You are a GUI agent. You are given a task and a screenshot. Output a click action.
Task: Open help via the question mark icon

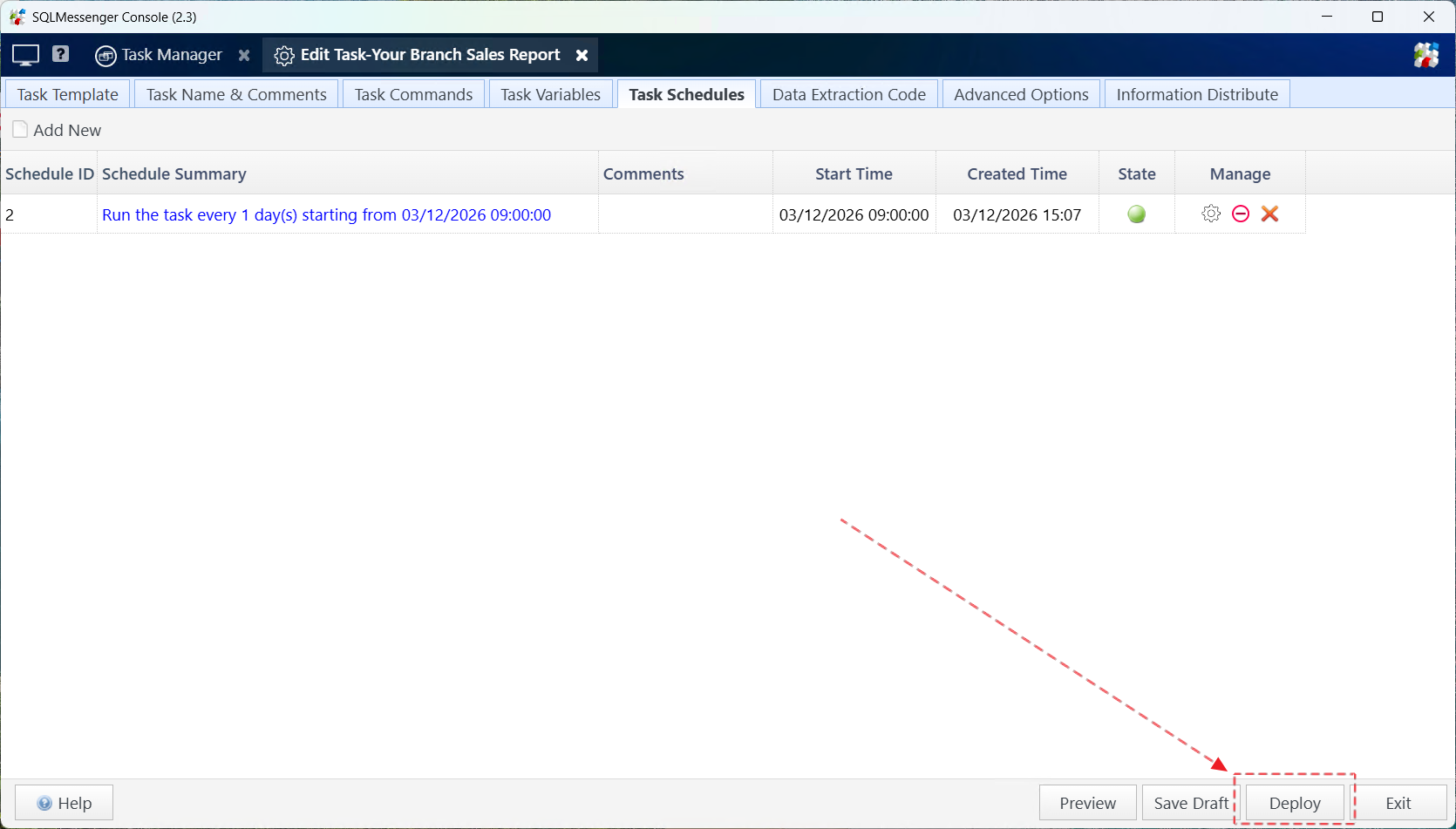[60, 54]
